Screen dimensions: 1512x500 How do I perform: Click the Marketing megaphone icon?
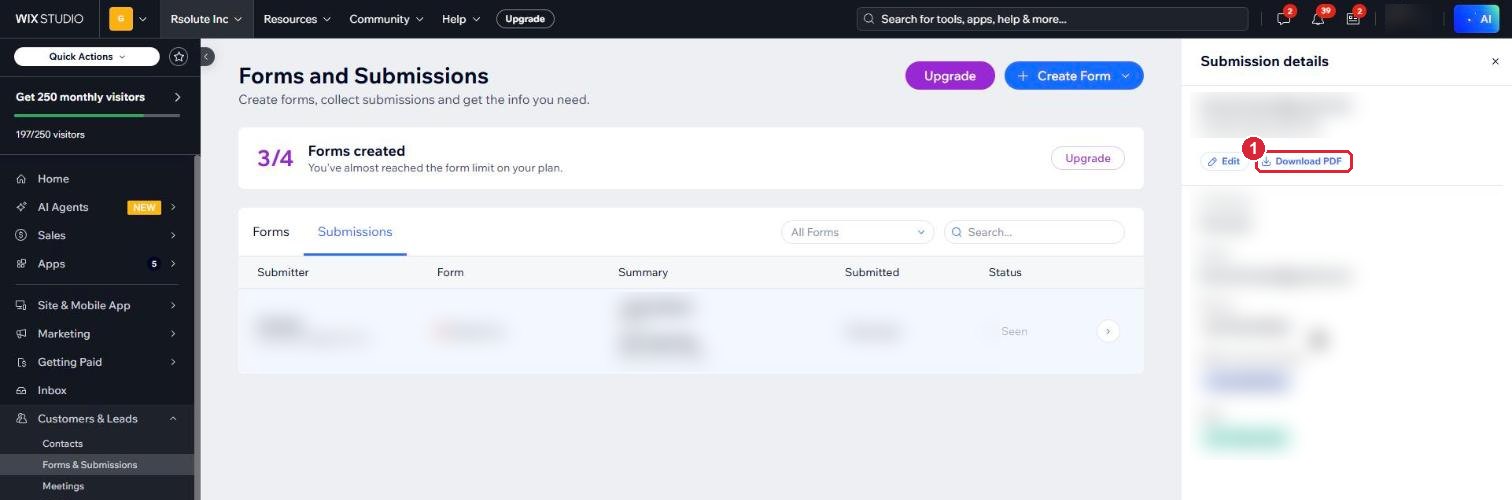tap(22, 334)
